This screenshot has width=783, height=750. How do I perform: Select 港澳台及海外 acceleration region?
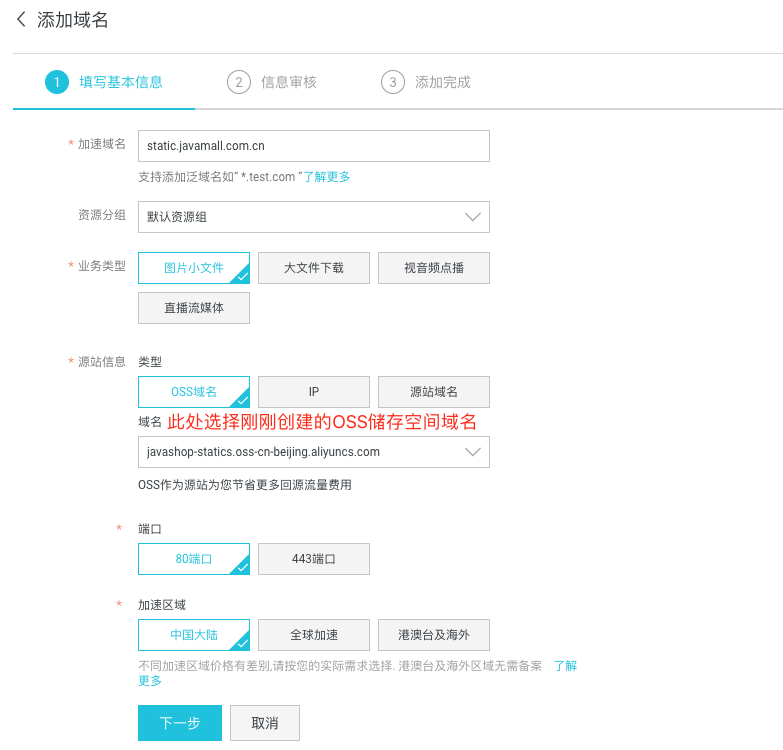point(433,635)
